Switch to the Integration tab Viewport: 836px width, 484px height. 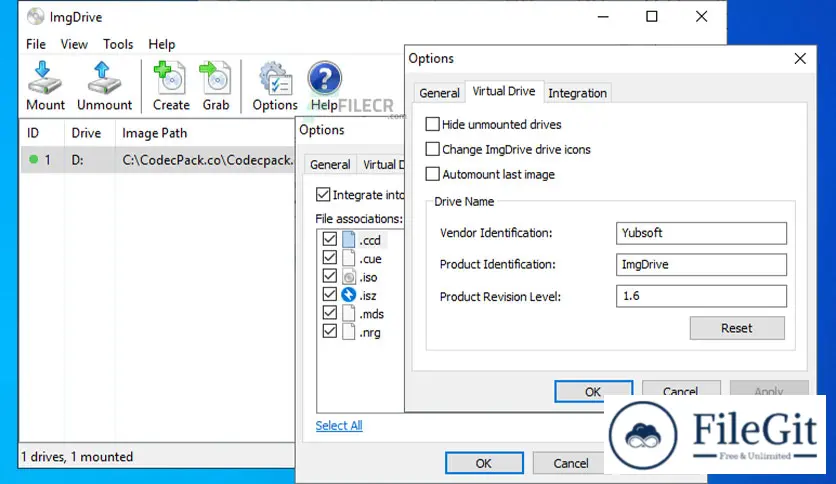[577, 93]
